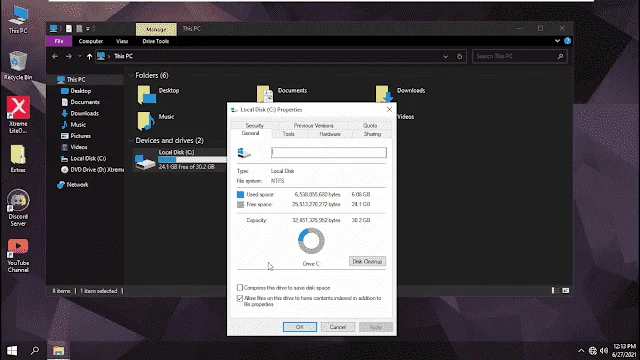Open Hardware tab in Properties
Screen dimensions: 640x360
click(330, 134)
